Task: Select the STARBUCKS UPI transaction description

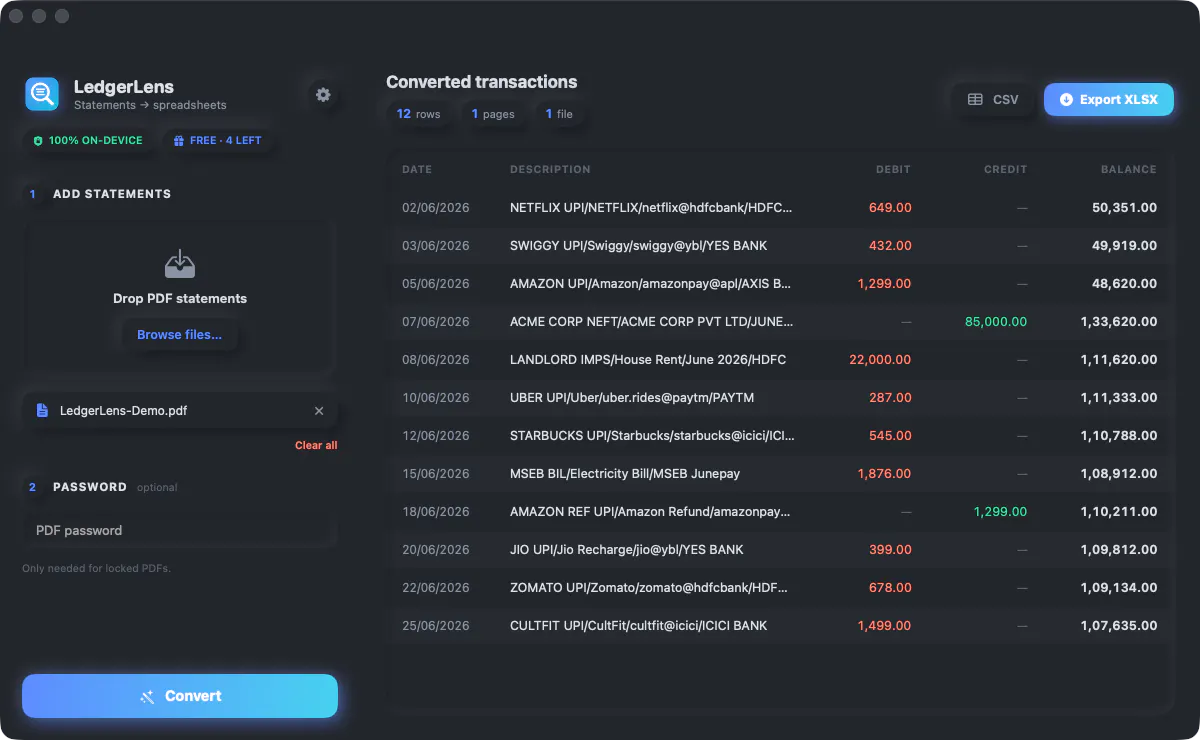Action: click(652, 436)
